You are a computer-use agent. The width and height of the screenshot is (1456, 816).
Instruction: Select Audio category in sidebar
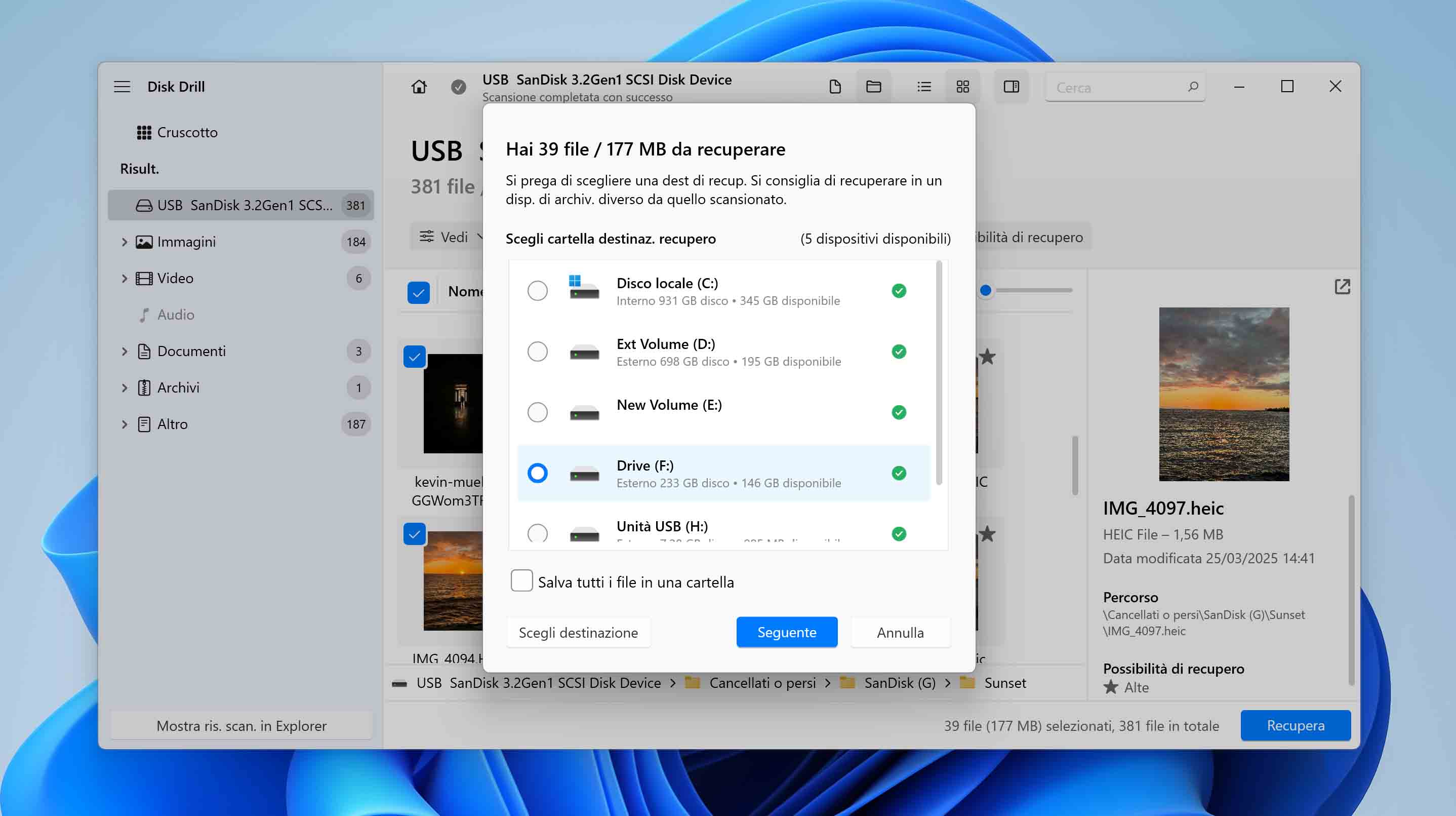pyautogui.click(x=241, y=315)
